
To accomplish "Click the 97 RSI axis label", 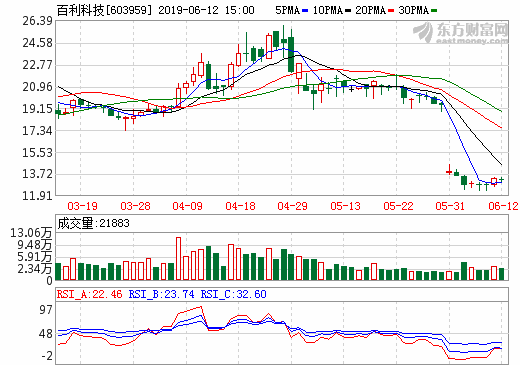I will coord(46,310).
